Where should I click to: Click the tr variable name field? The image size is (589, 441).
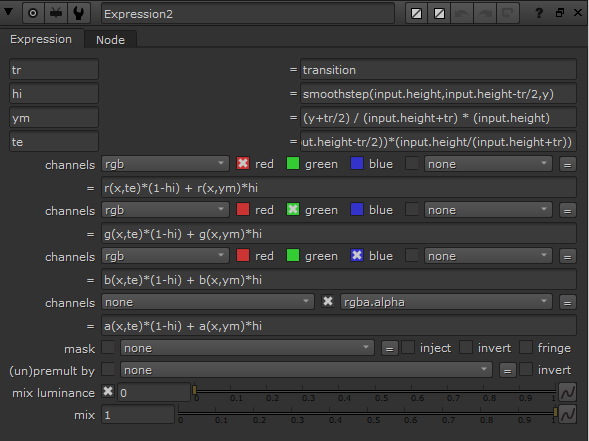click(54, 69)
